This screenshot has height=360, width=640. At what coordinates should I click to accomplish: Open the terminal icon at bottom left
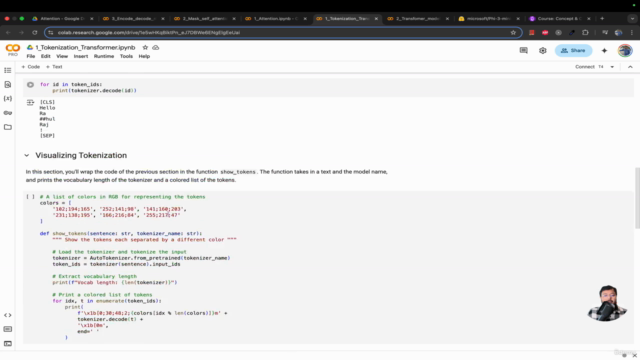(7, 343)
